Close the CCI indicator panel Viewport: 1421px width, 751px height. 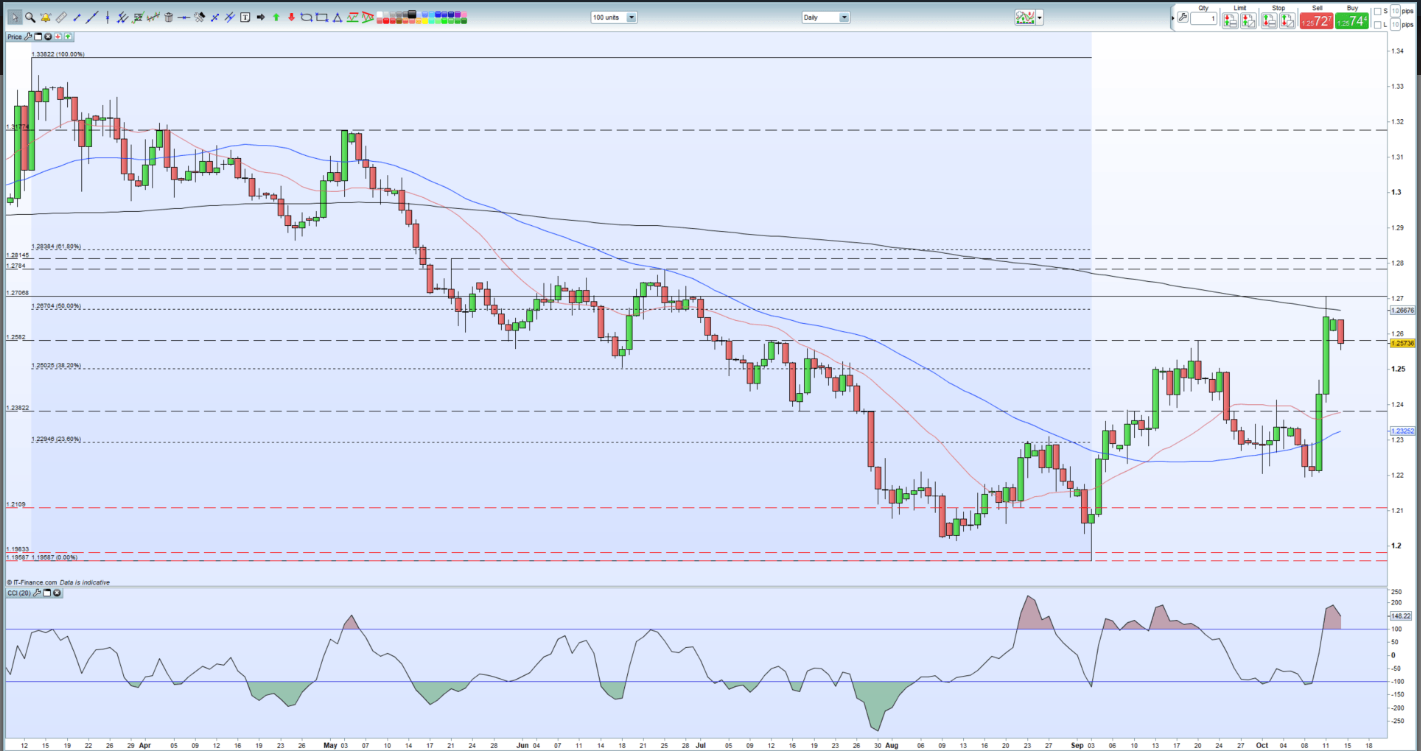point(57,593)
